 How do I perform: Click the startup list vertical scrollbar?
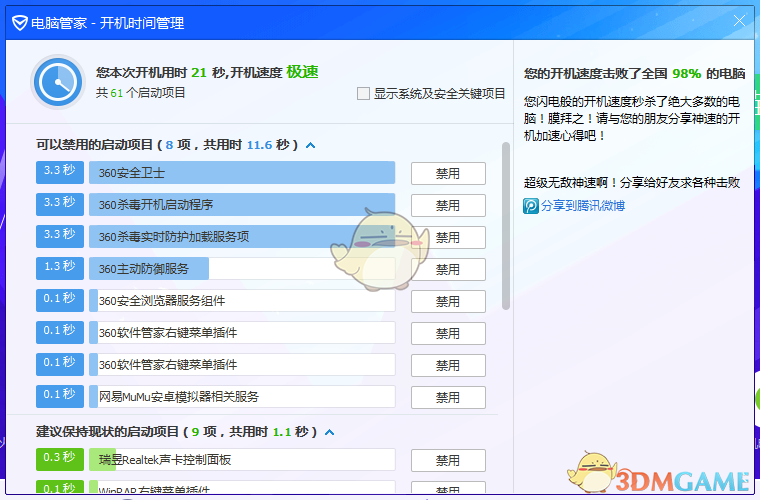click(x=506, y=226)
